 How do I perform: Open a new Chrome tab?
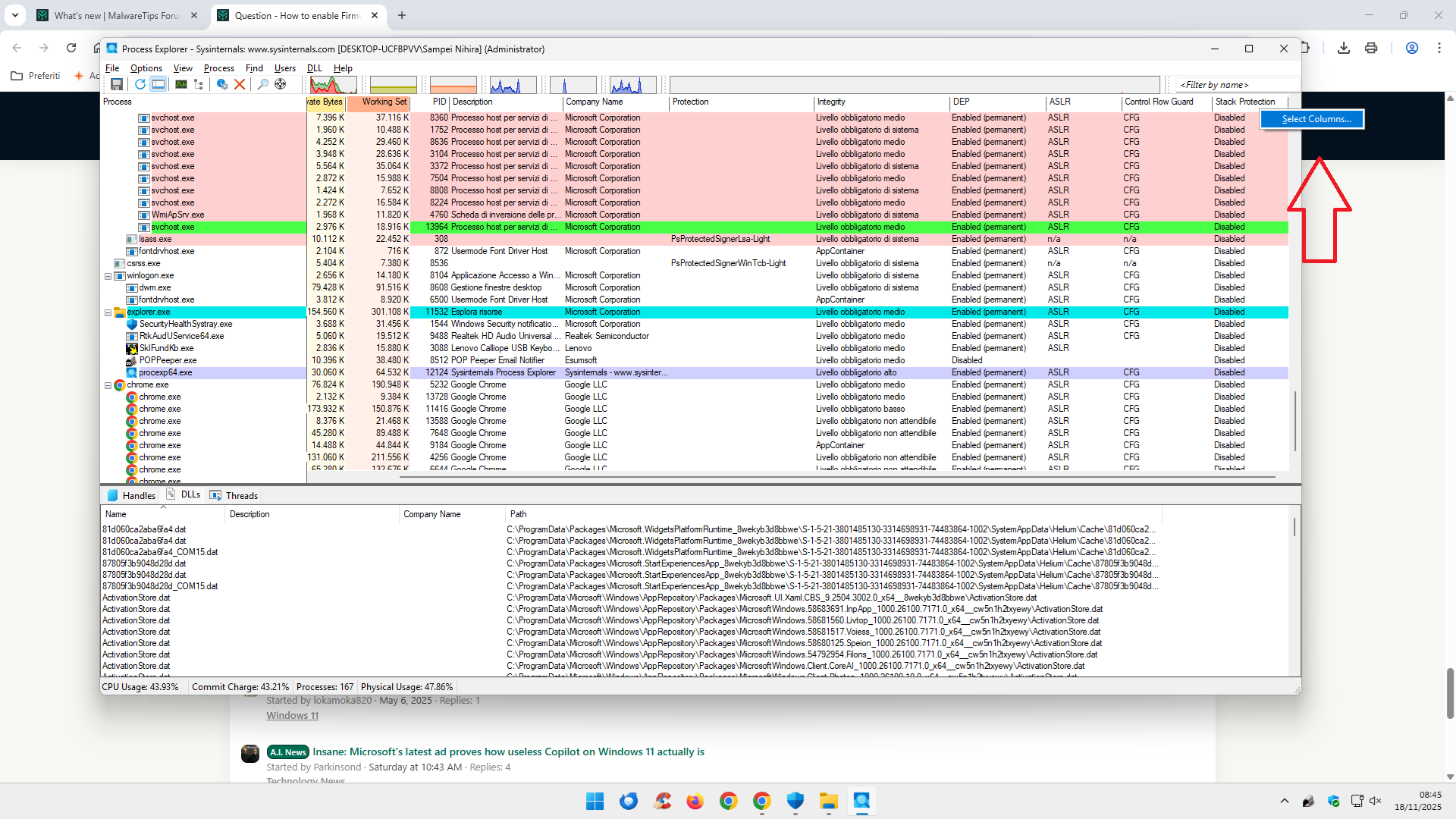tap(402, 16)
